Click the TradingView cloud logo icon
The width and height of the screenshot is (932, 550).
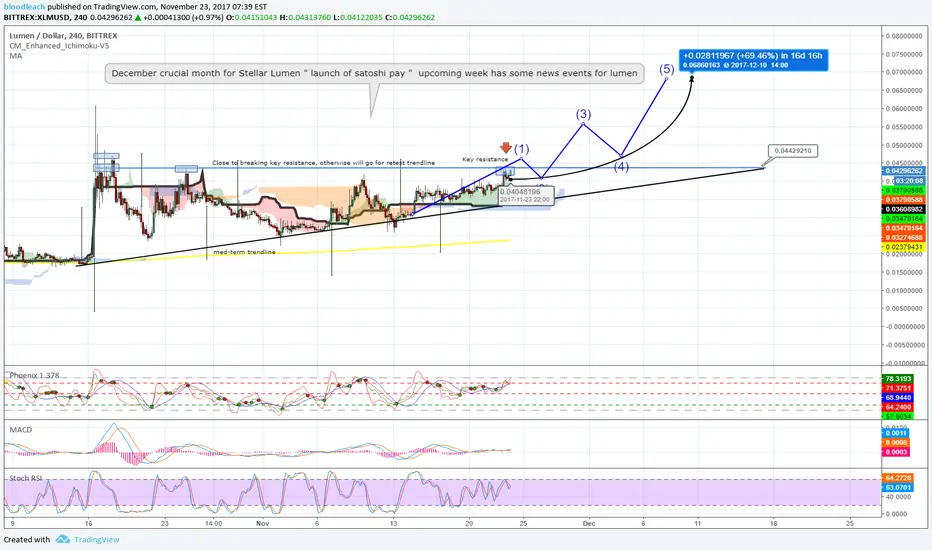pos(62,539)
